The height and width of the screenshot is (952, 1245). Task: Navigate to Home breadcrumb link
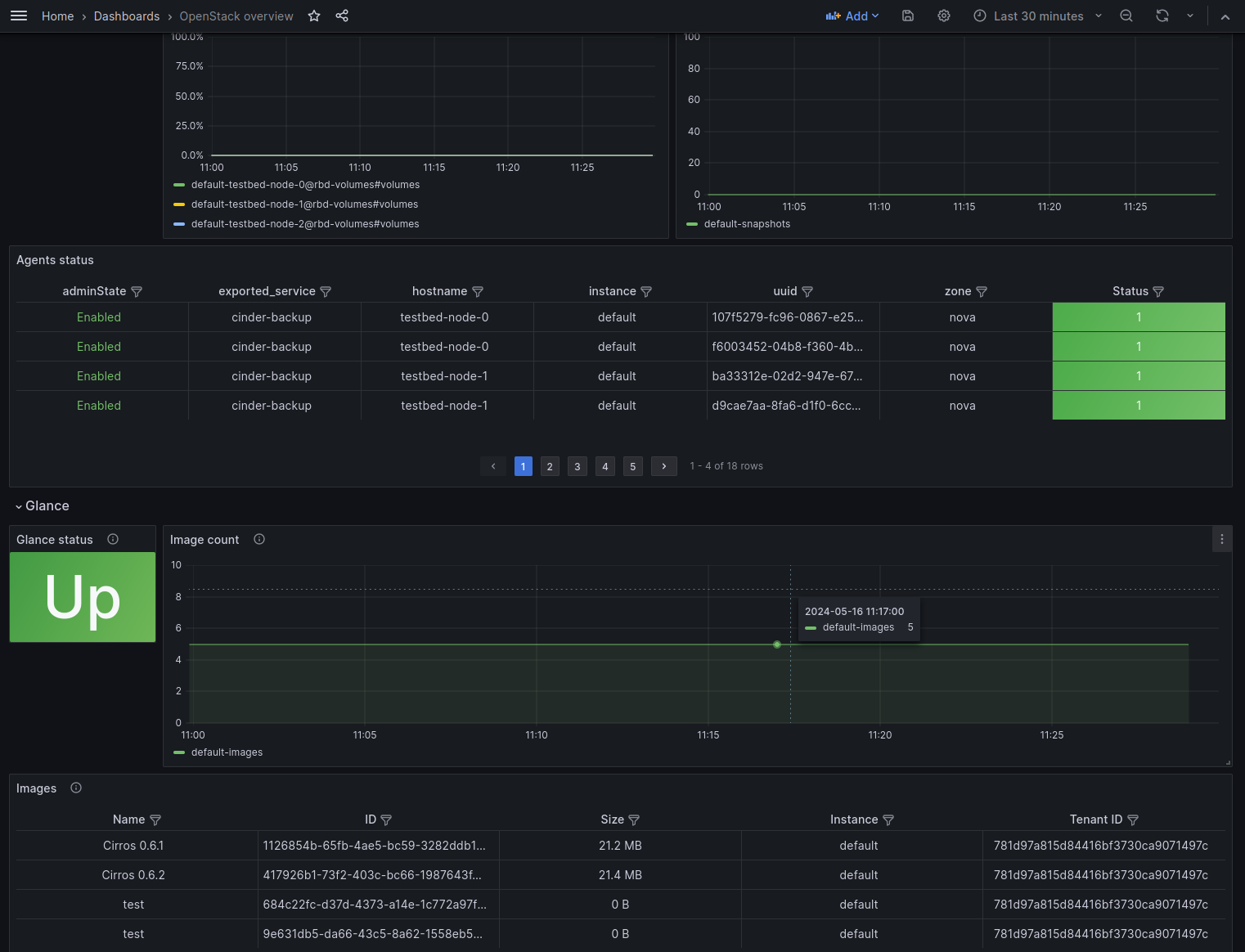click(x=57, y=16)
